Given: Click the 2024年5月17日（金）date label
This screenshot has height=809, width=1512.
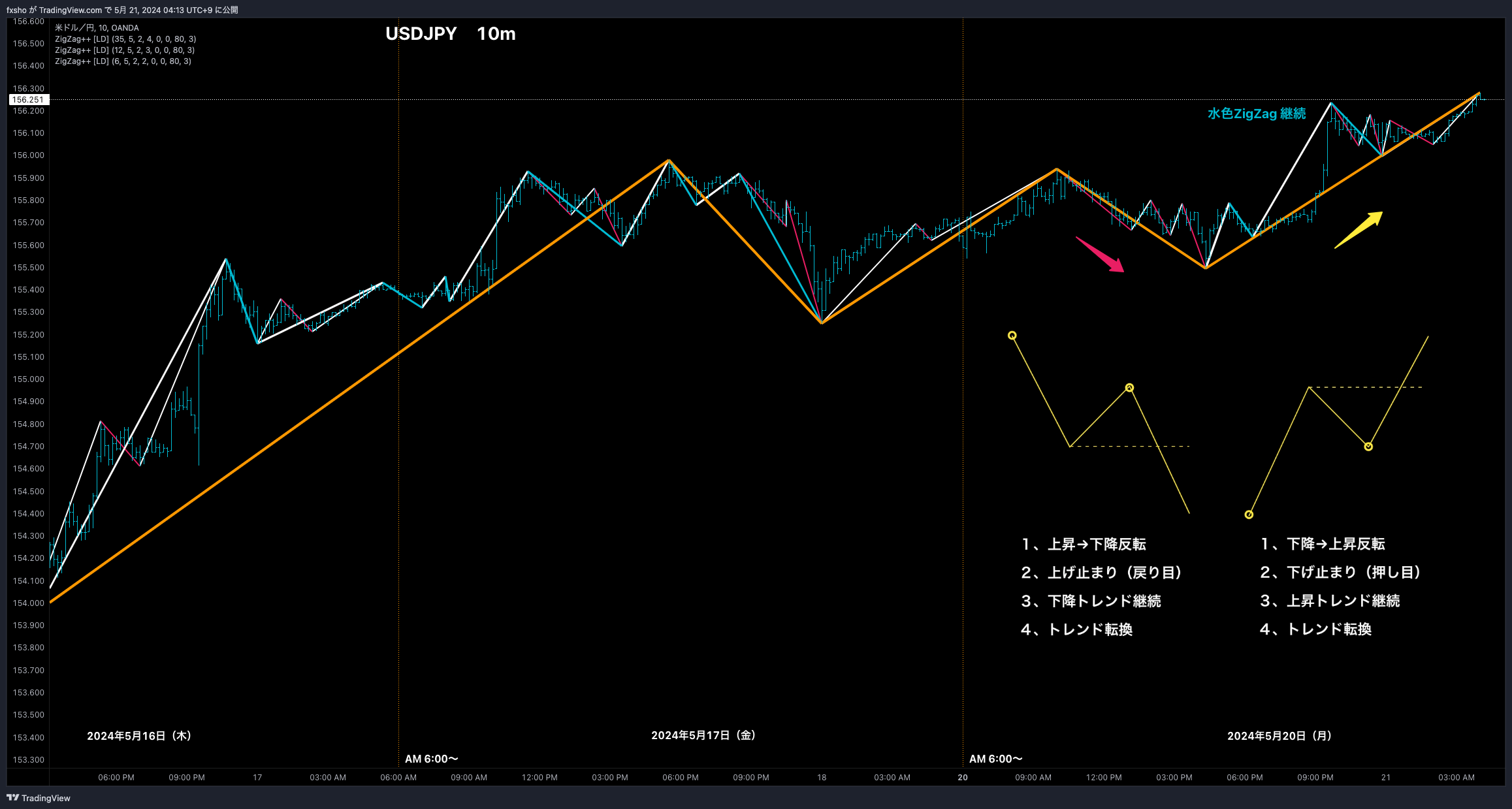Looking at the screenshot, I should click(703, 735).
